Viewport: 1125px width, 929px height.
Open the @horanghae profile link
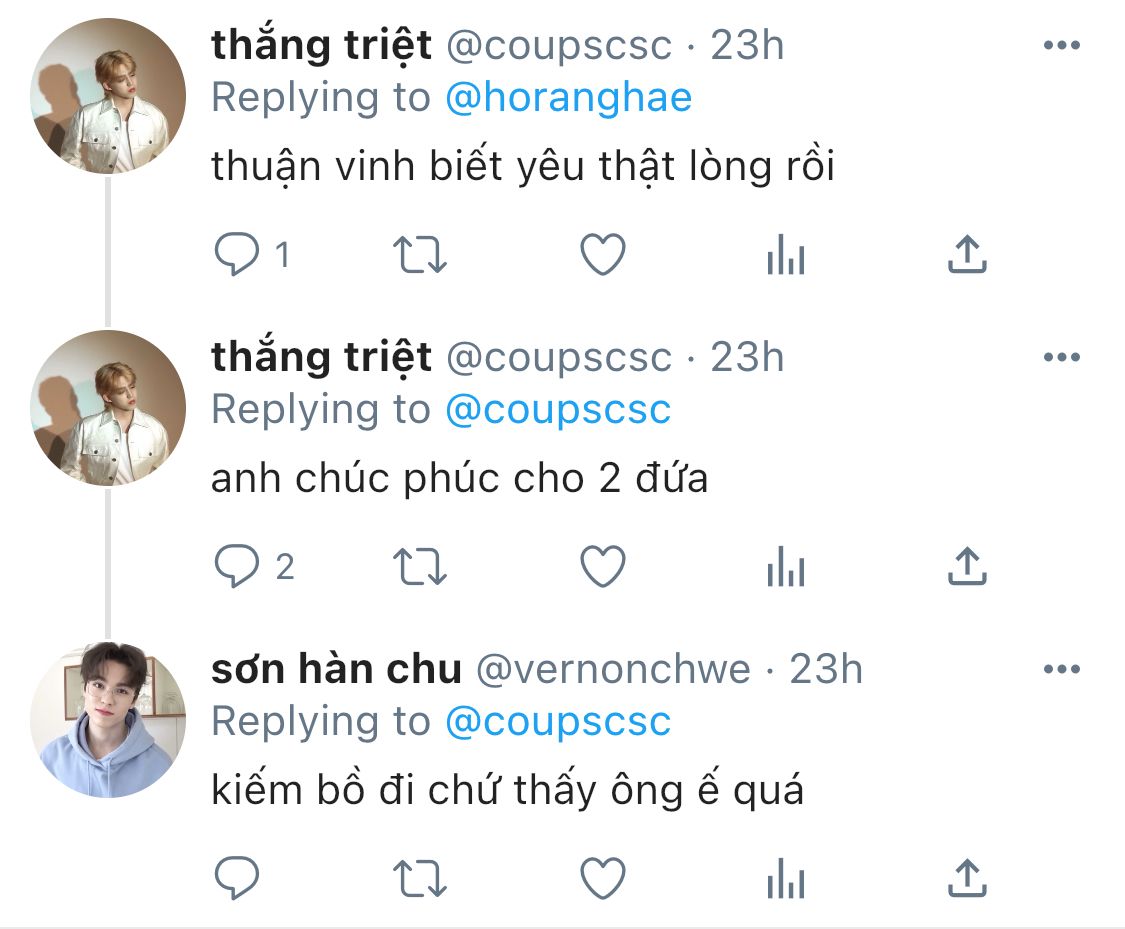point(568,98)
